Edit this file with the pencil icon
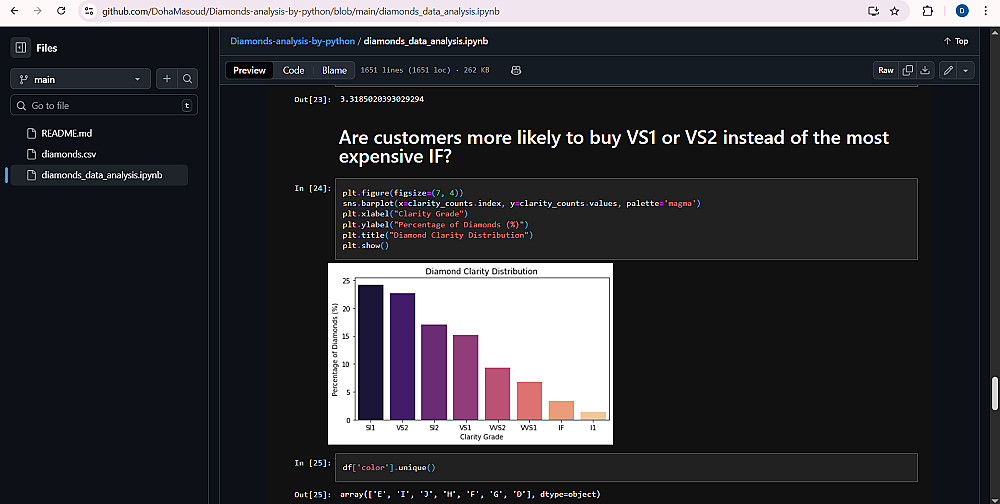The height and width of the screenshot is (504, 1000). pos(948,70)
